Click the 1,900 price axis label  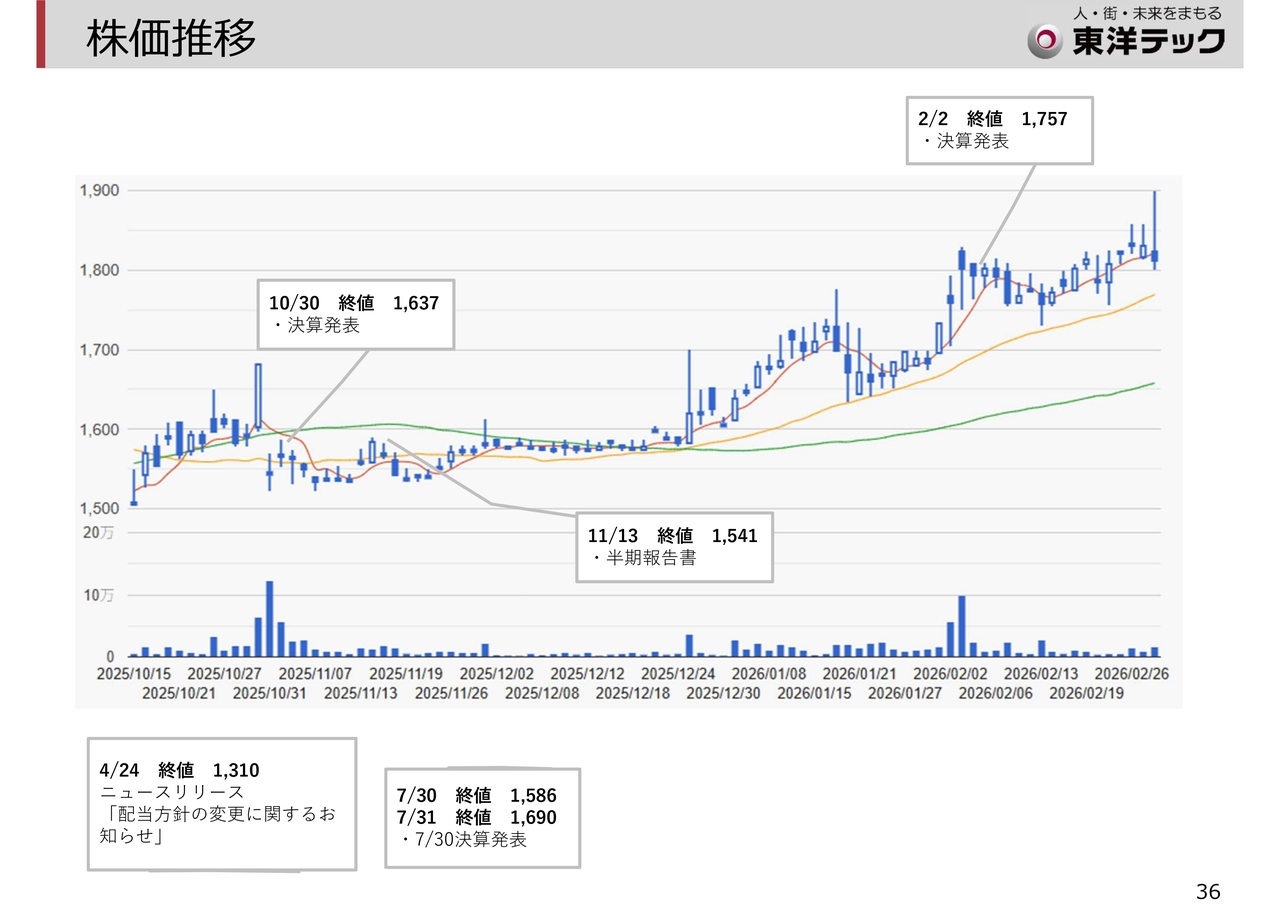99,191
